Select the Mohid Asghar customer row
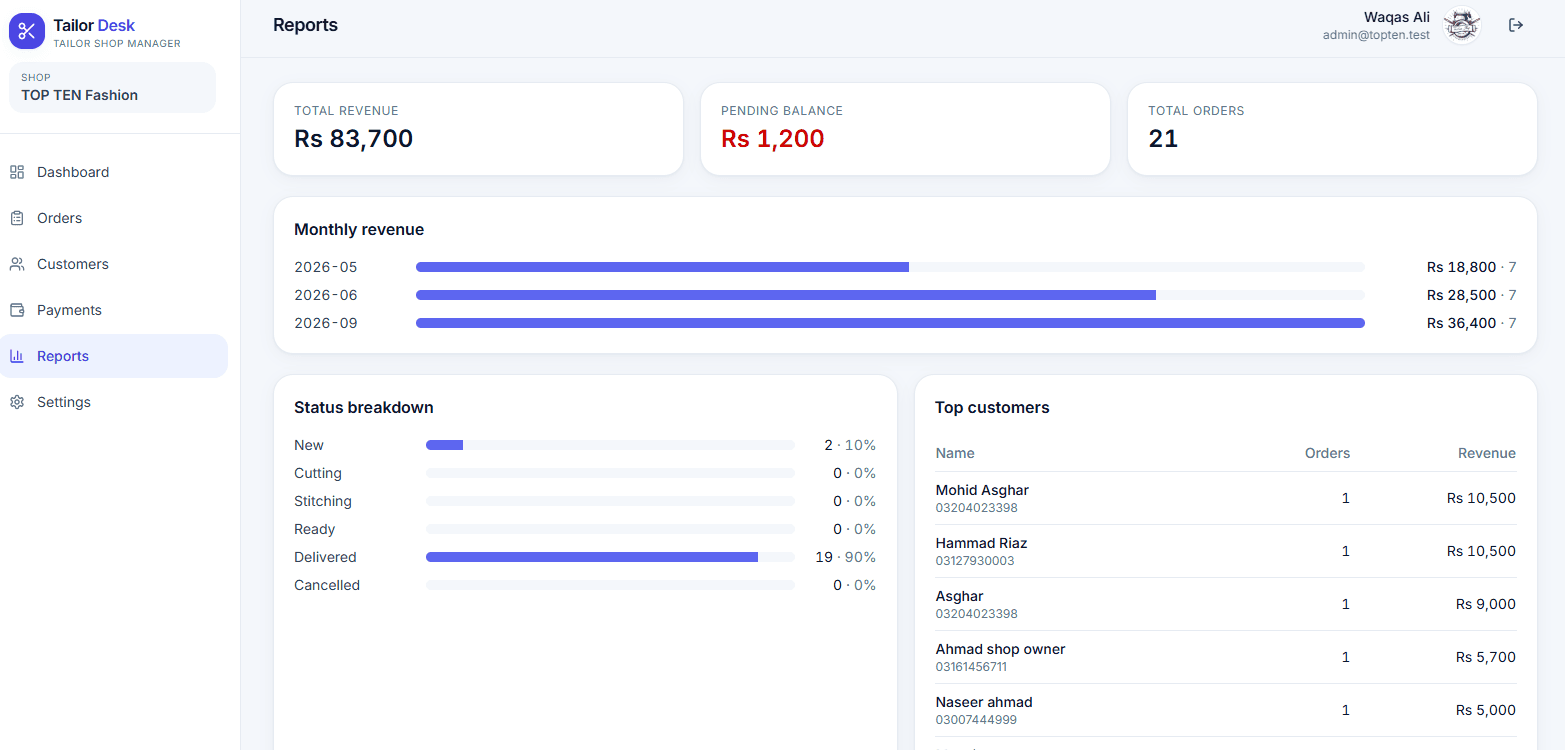Screen dimensions: 1565x750 coord(1225,498)
